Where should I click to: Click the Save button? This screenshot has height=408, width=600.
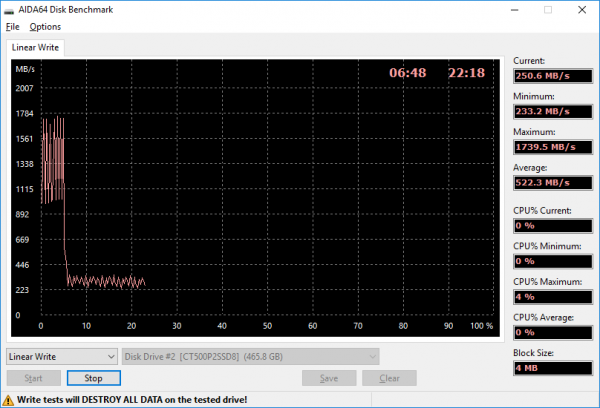coord(329,378)
